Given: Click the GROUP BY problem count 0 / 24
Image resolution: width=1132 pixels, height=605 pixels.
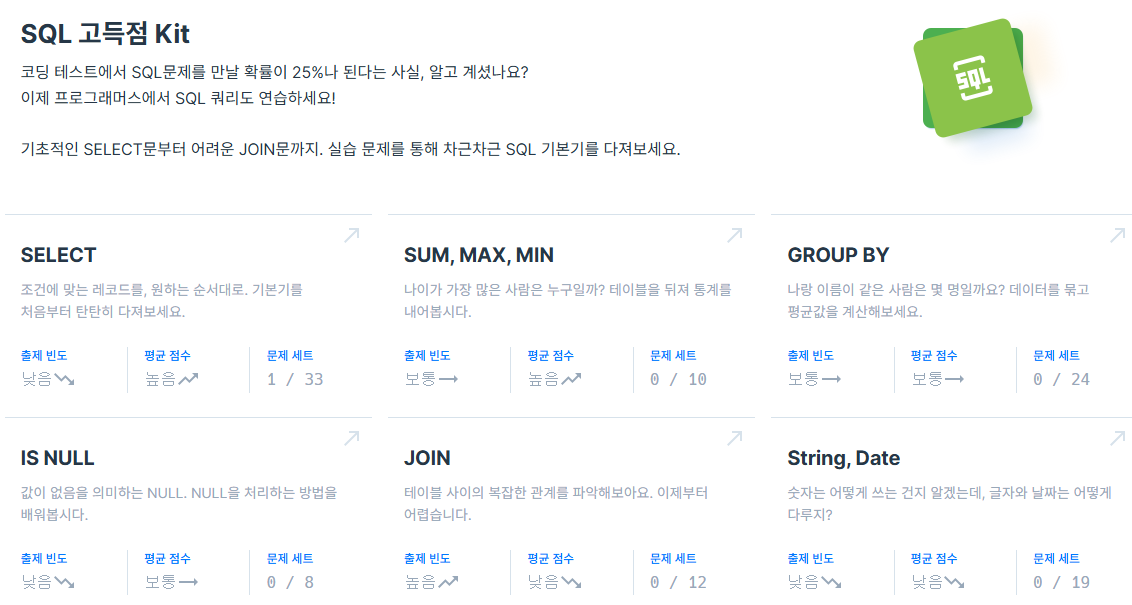Looking at the screenshot, I should (1061, 379).
